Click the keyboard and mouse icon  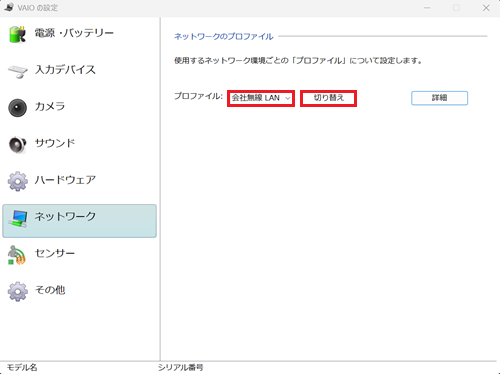click(18, 71)
